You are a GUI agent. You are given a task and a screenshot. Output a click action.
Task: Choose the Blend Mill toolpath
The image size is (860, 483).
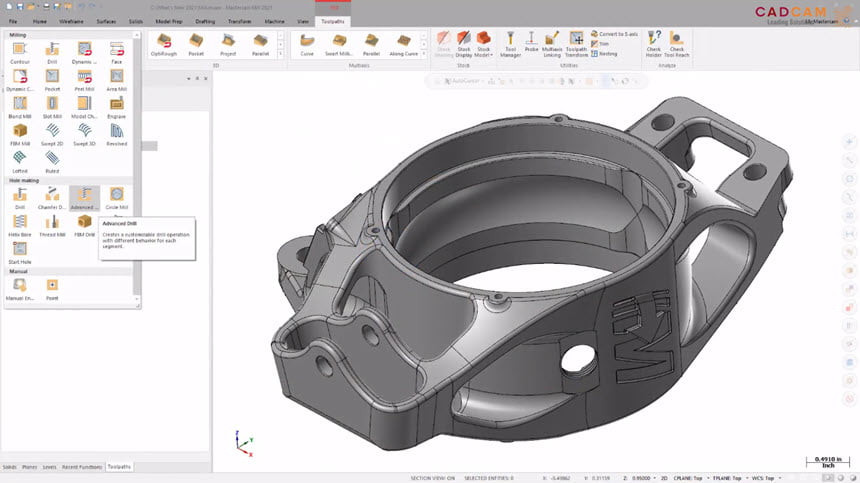[20, 107]
